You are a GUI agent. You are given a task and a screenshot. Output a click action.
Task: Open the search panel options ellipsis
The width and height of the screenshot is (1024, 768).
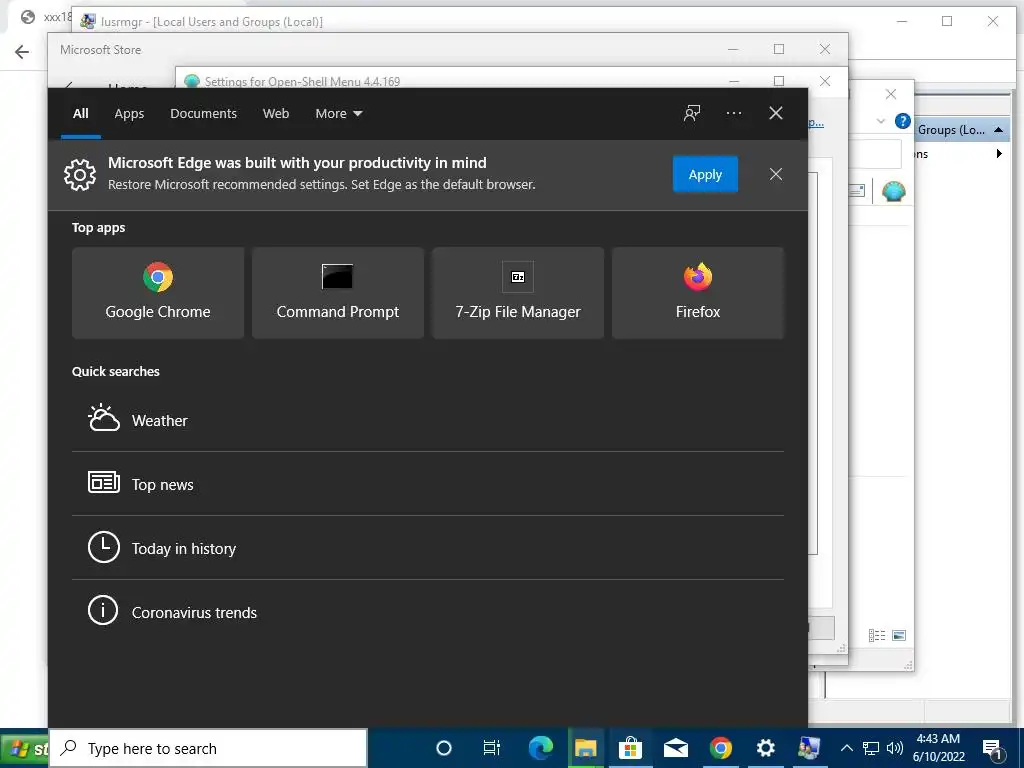[x=733, y=113]
